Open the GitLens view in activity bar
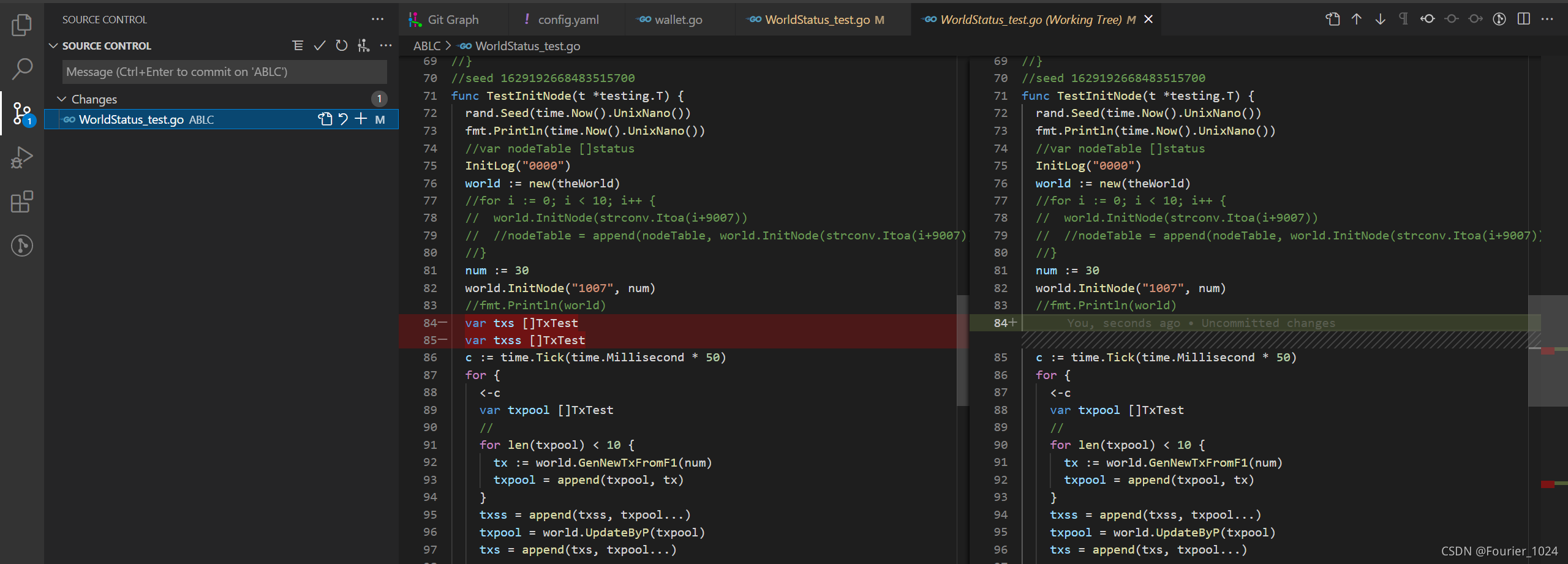The height and width of the screenshot is (564, 1568). point(22,246)
